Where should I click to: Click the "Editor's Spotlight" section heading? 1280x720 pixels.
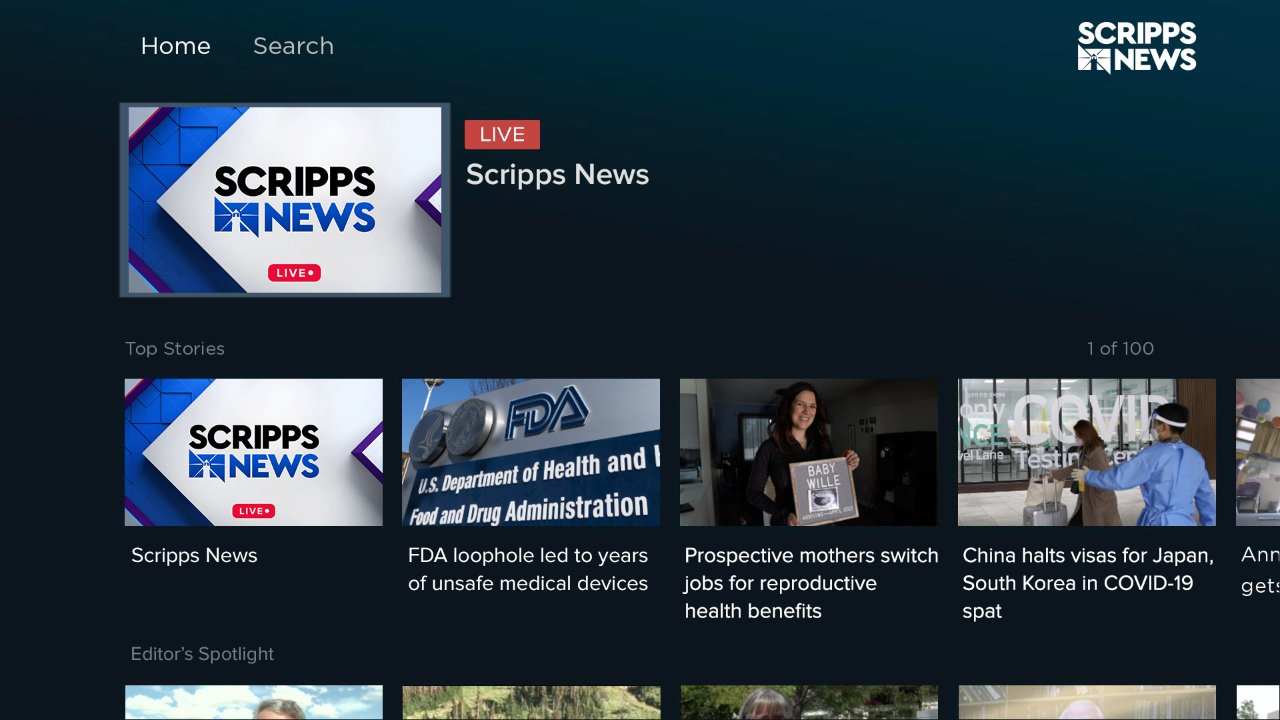[x=202, y=654]
